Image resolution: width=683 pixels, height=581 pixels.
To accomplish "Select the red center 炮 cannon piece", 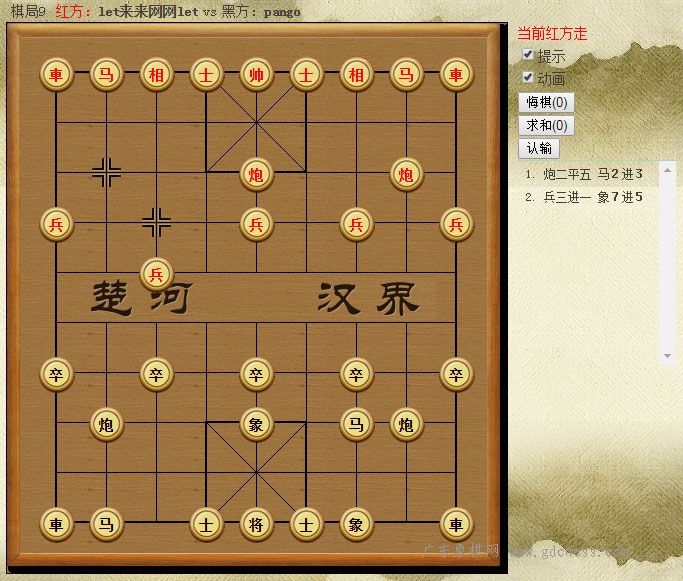I will pyautogui.click(x=257, y=174).
